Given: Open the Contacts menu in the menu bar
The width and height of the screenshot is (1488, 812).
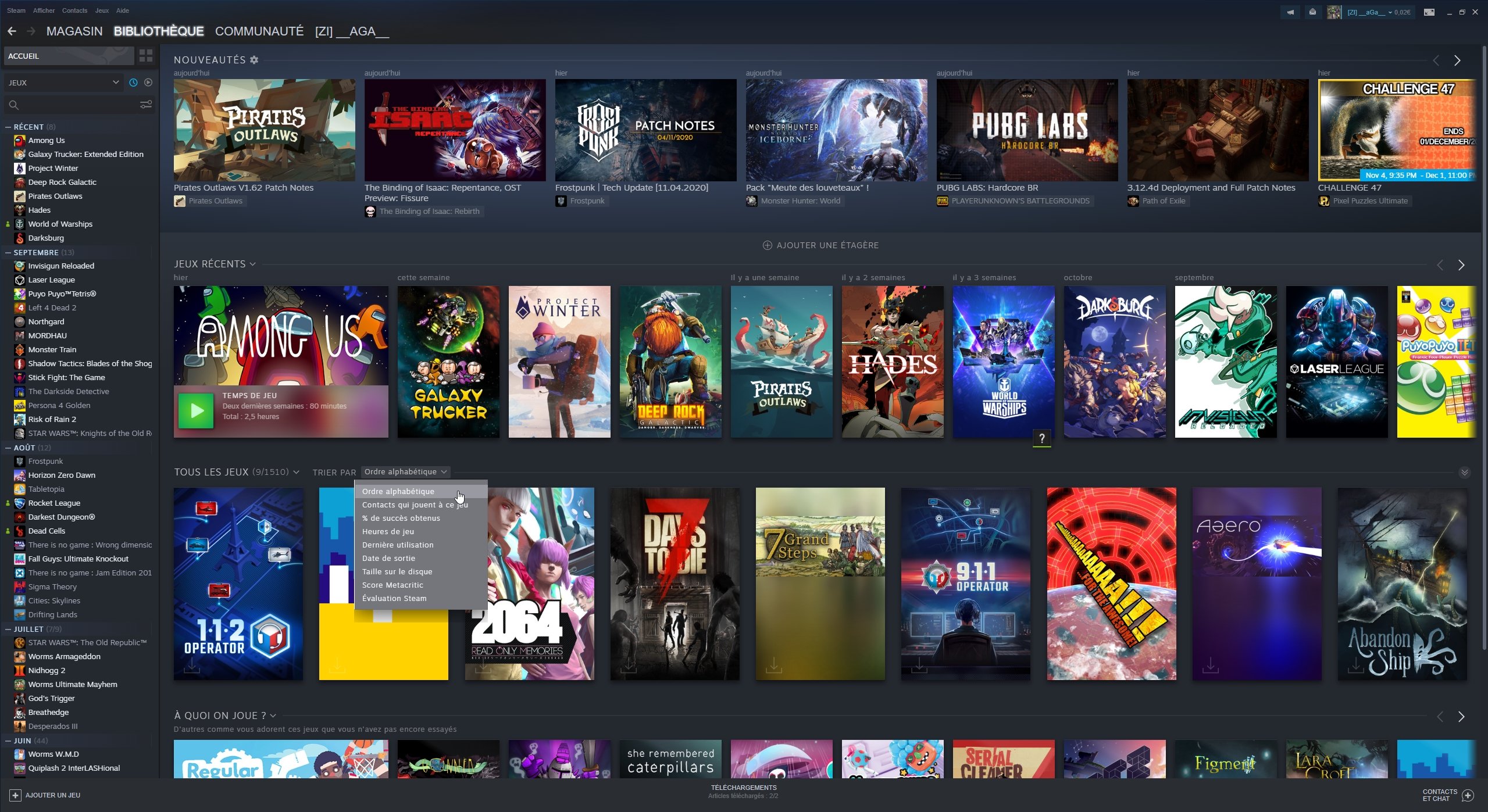Looking at the screenshot, I should [x=74, y=10].
